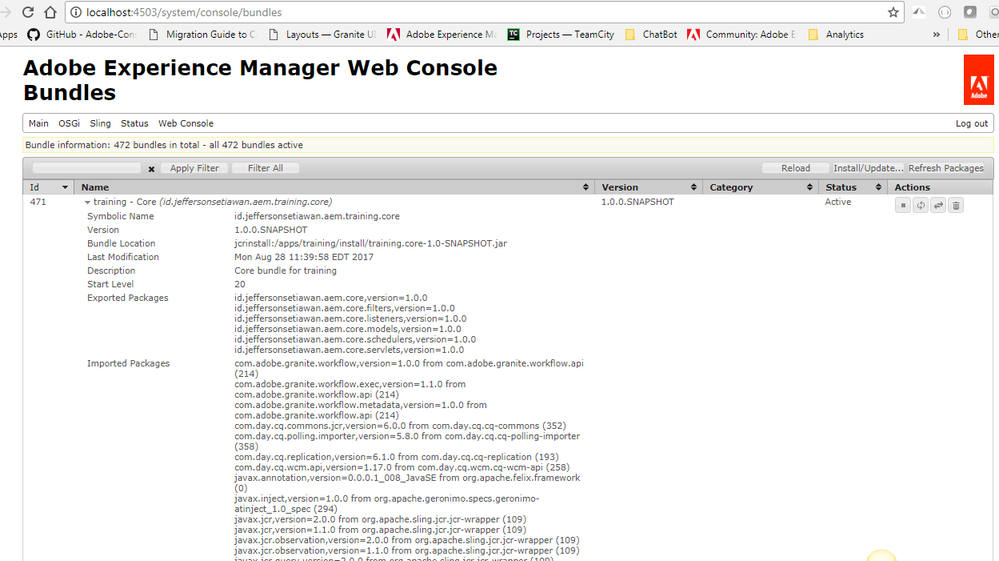Clear the bundle filter text
The image size is (999, 561).
[x=151, y=169]
